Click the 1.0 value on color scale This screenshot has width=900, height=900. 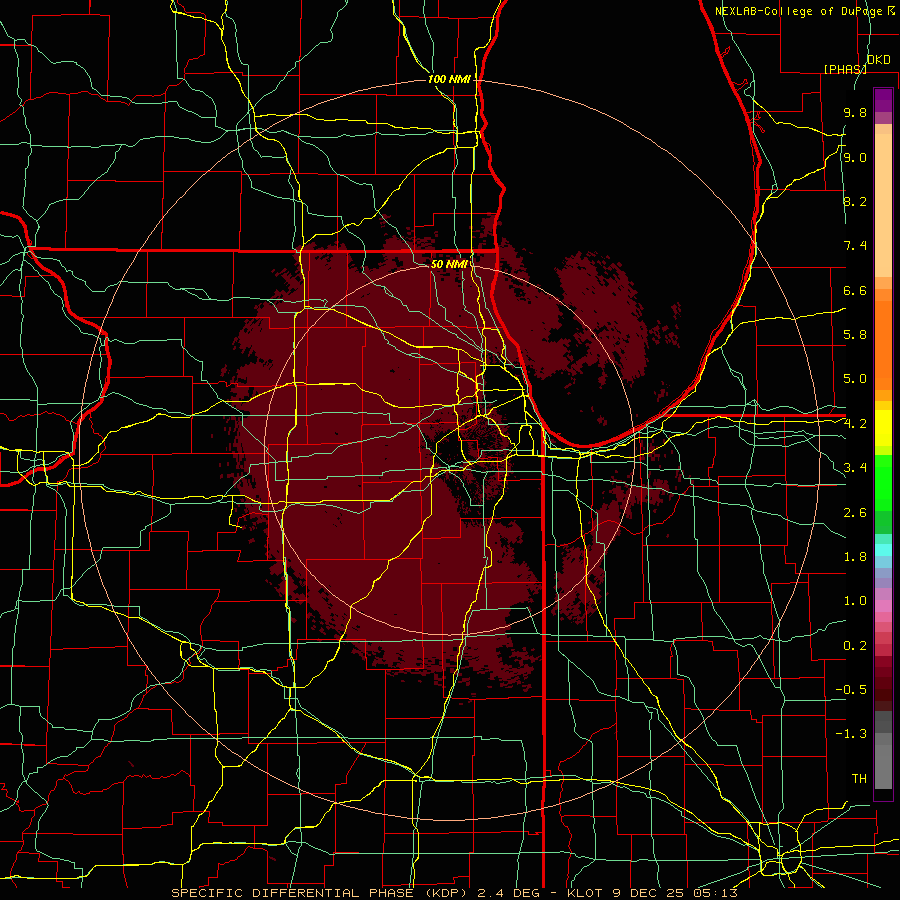click(x=855, y=601)
